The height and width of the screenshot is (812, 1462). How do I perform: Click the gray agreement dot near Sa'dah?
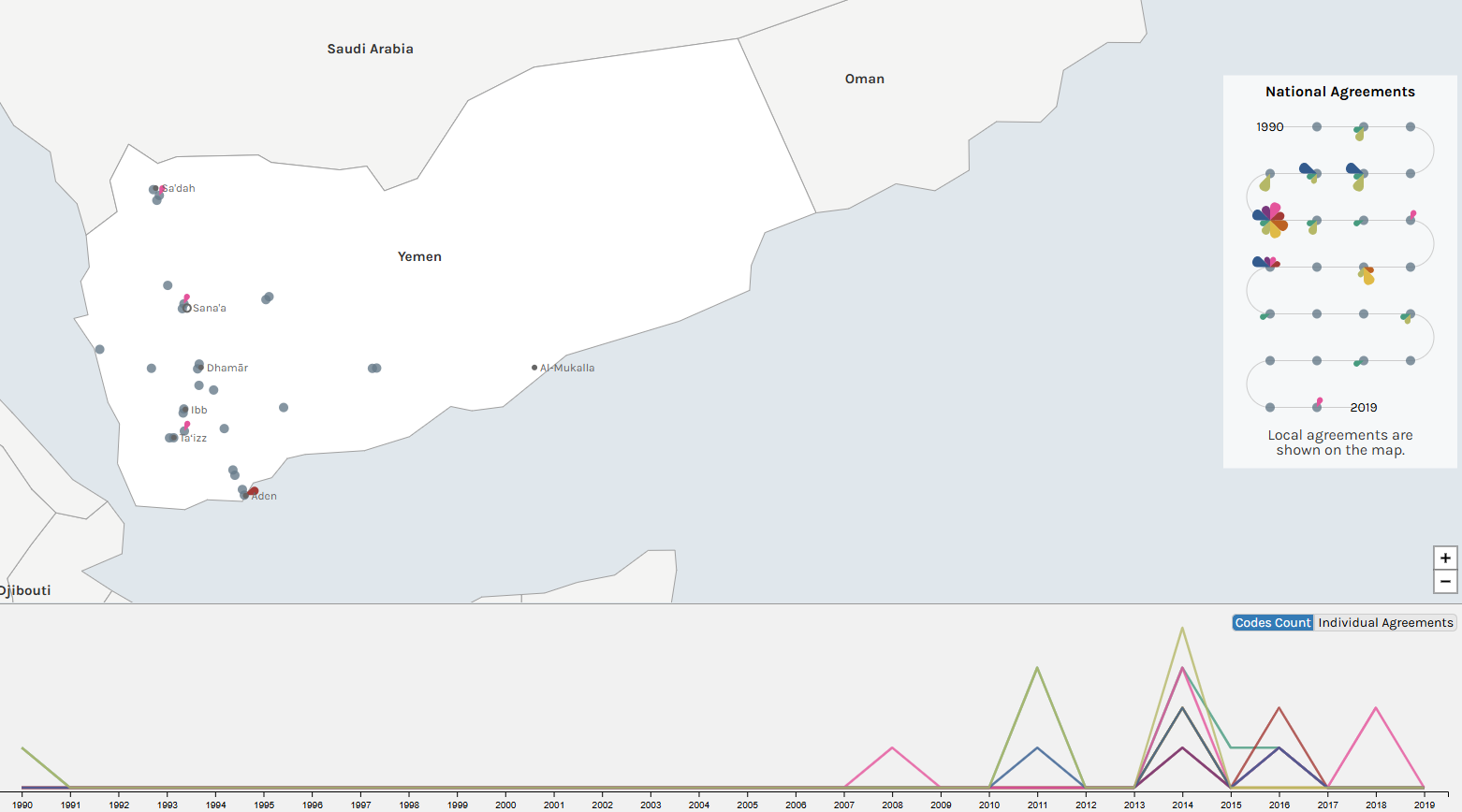point(154,188)
